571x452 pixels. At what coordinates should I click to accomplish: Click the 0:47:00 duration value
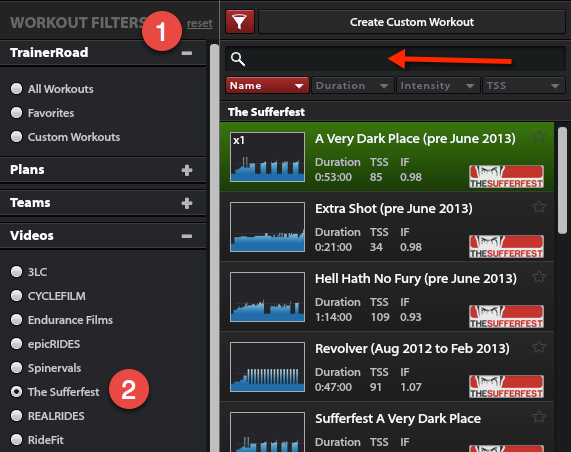click(x=333, y=387)
